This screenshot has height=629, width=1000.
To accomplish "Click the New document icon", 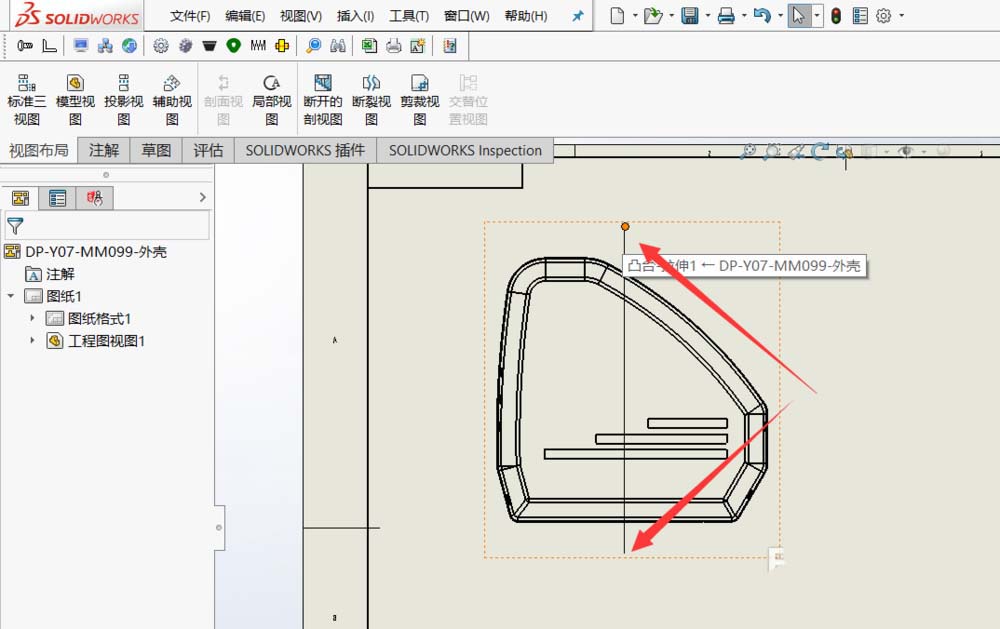I will click(617, 15).
